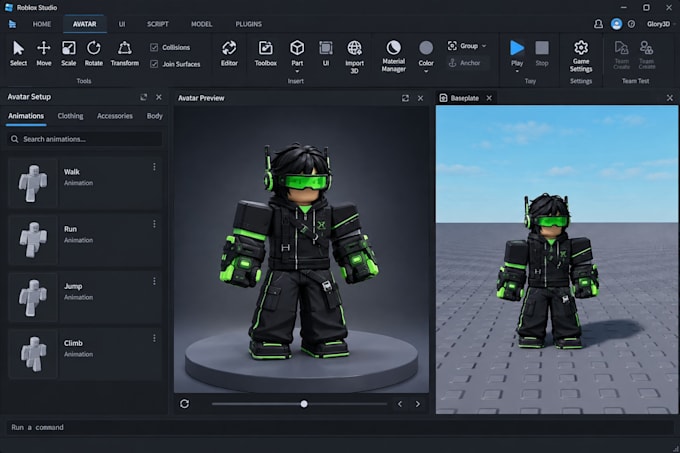Click the Play button
Screen dimensions: 680x453
coord(517,48)
